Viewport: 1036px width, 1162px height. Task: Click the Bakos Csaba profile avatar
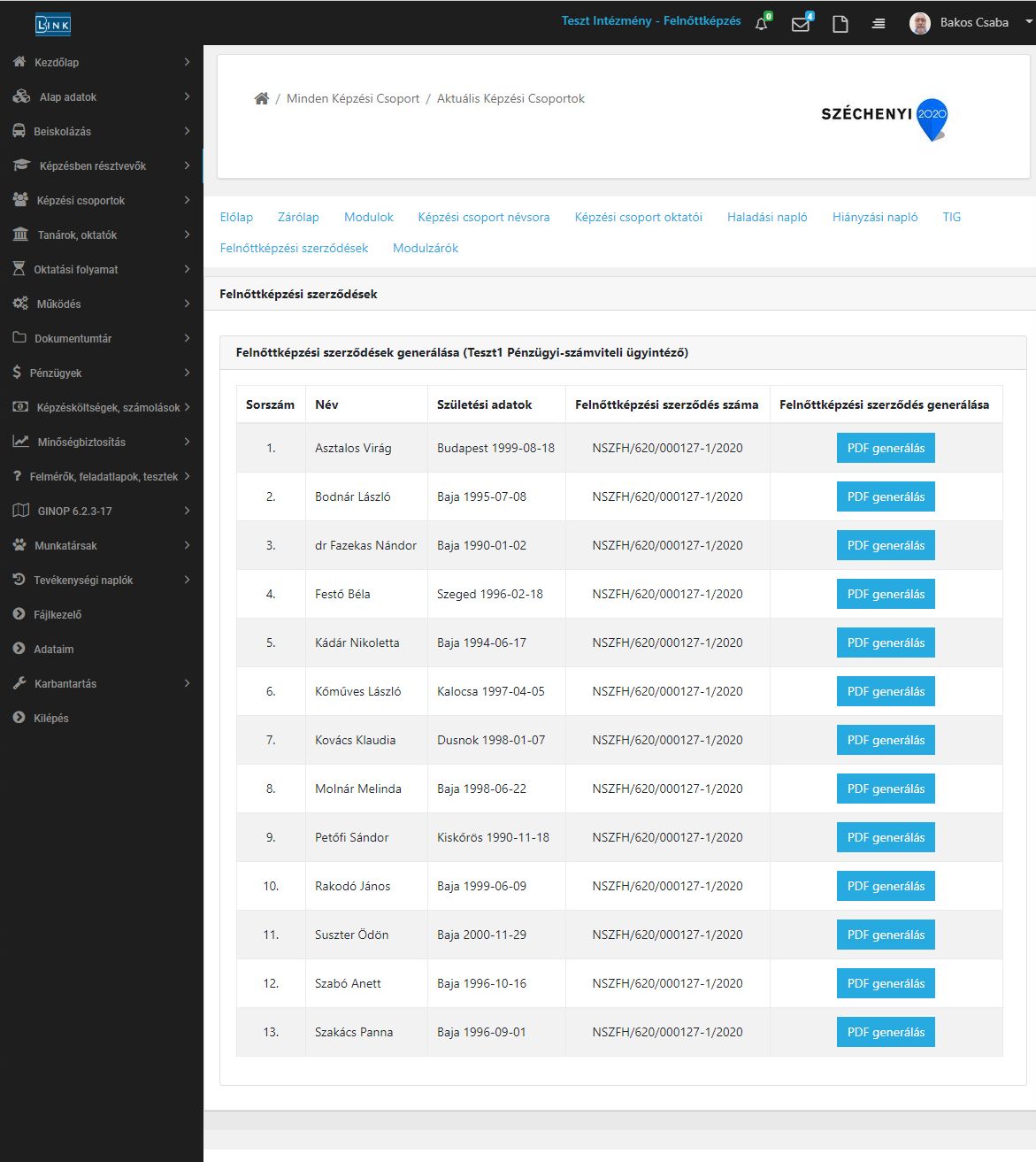pos(920,23)
